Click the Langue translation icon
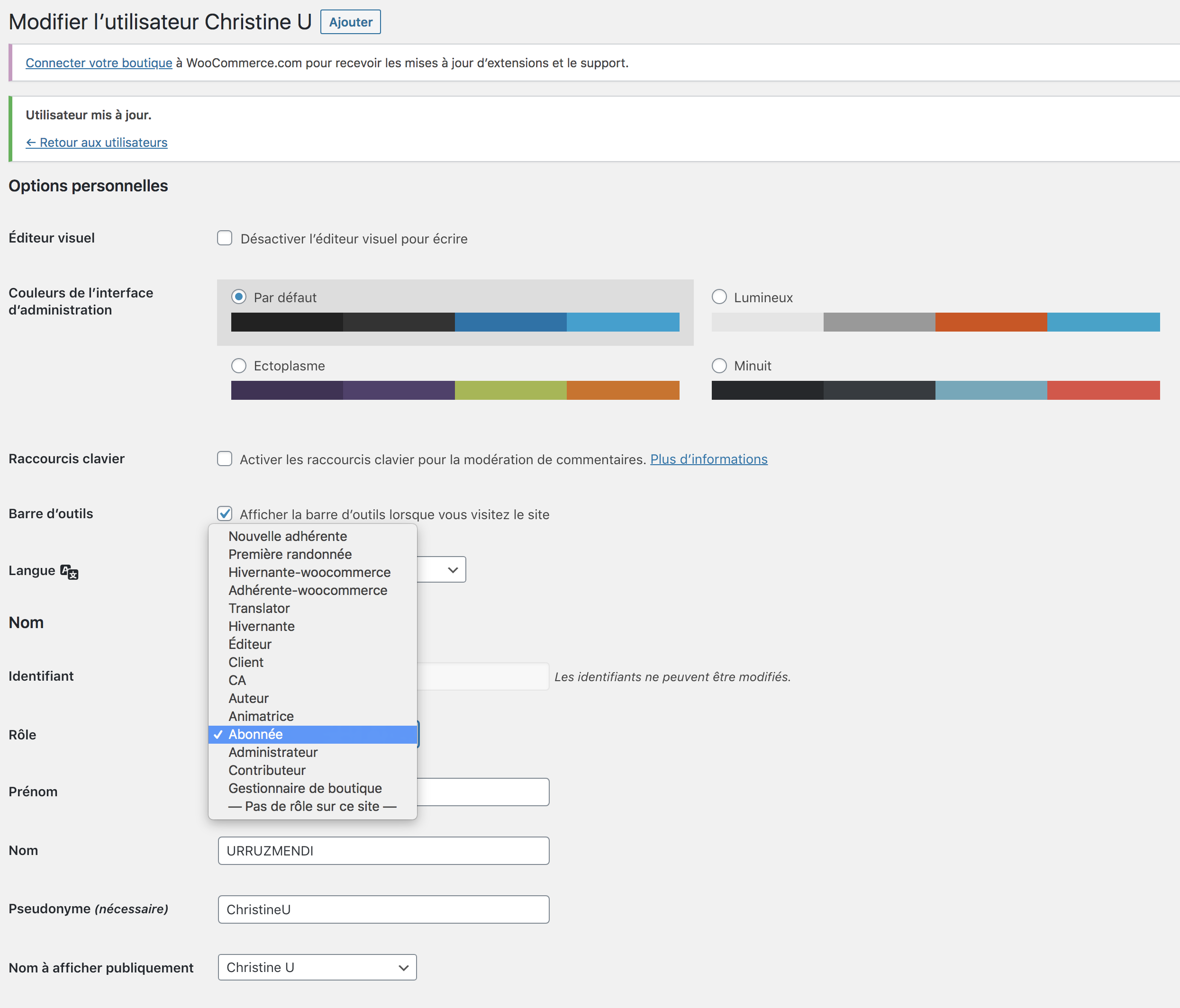 point(69,571)
